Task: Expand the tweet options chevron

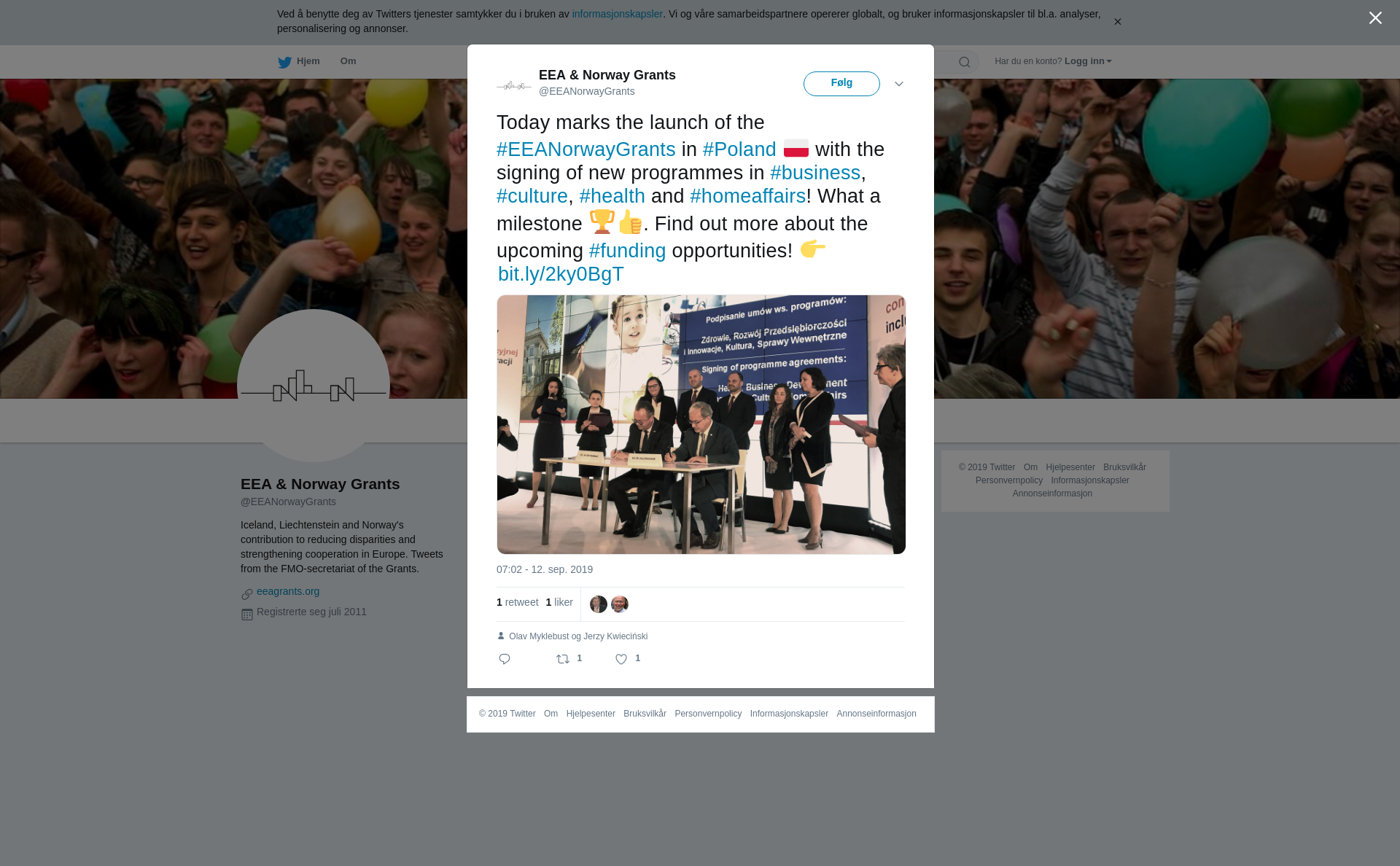Action: tap(899, 84)
